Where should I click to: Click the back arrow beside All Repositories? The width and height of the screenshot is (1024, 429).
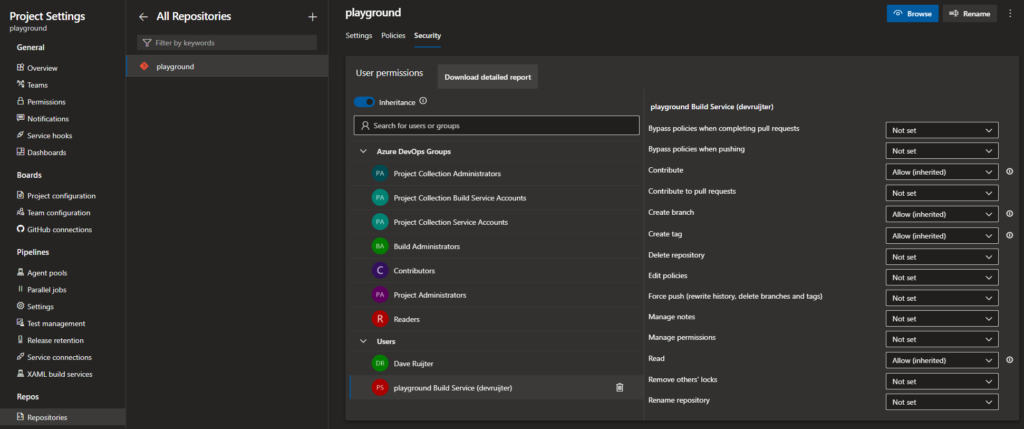pos(144,17)
